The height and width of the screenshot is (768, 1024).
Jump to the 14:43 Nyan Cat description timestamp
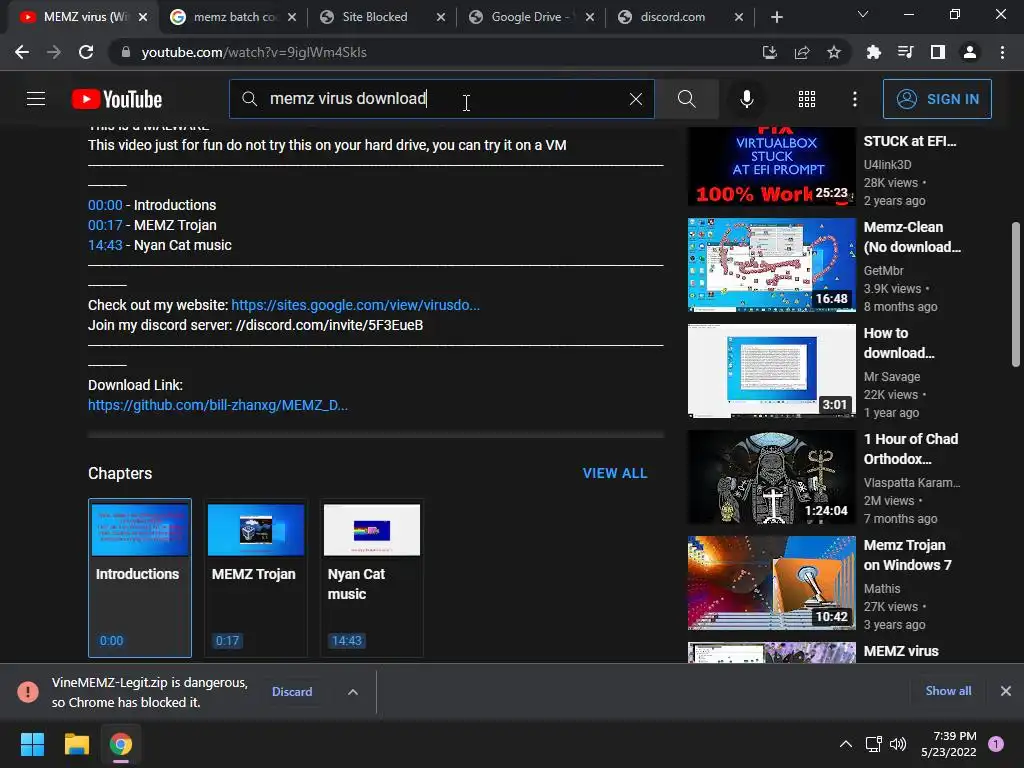pos(105,246)
